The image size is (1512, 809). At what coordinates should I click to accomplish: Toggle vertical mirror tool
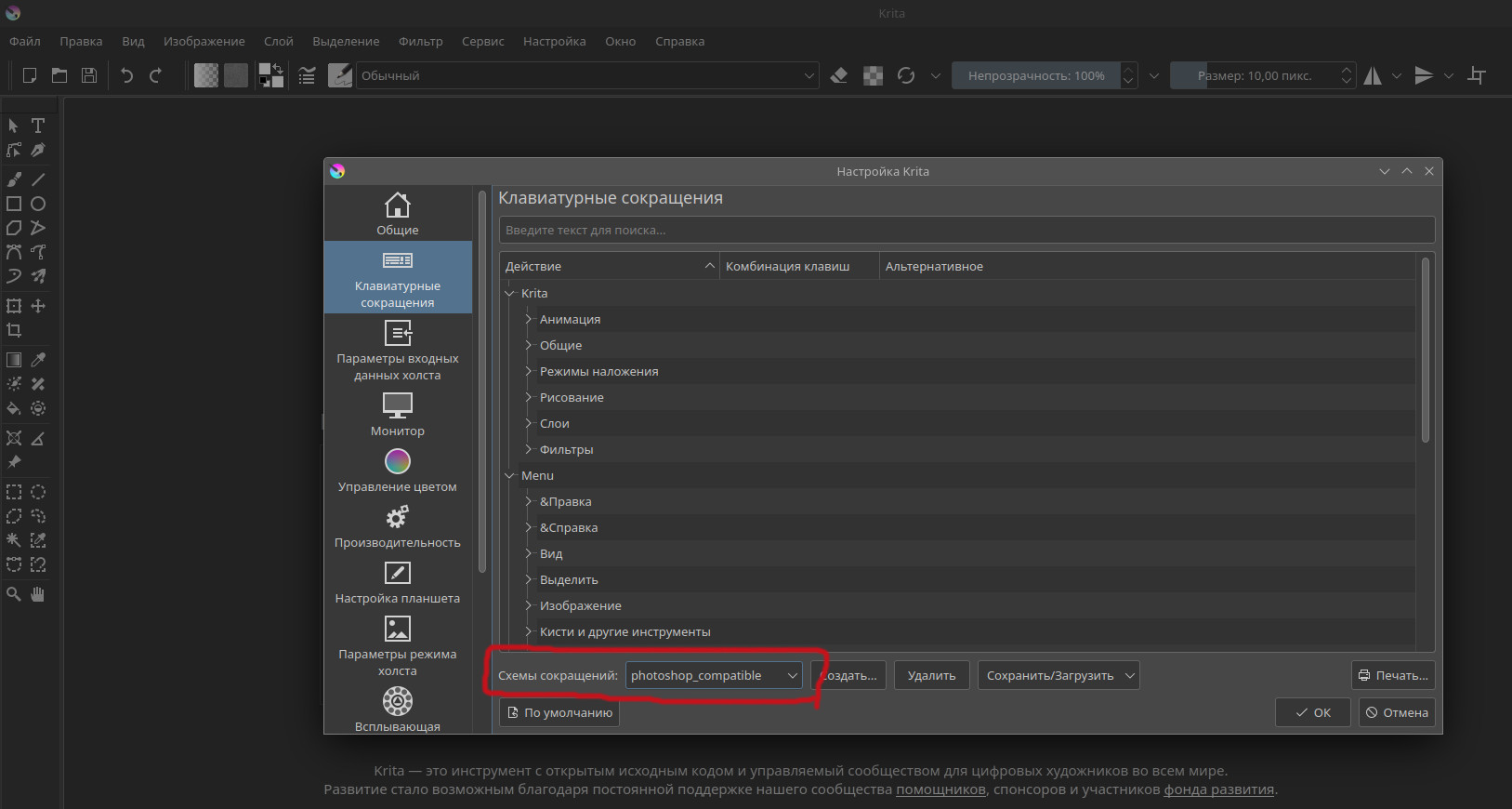click(1424, 75)
